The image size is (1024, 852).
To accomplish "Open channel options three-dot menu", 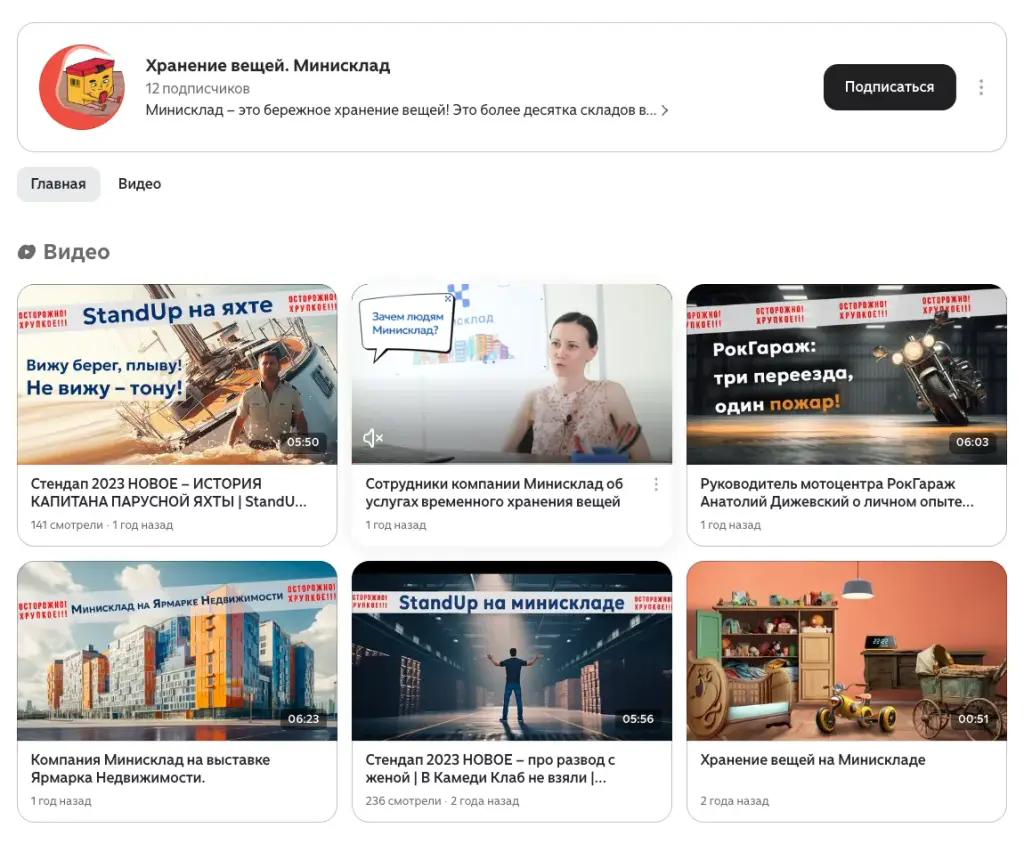I will point(981,87).
